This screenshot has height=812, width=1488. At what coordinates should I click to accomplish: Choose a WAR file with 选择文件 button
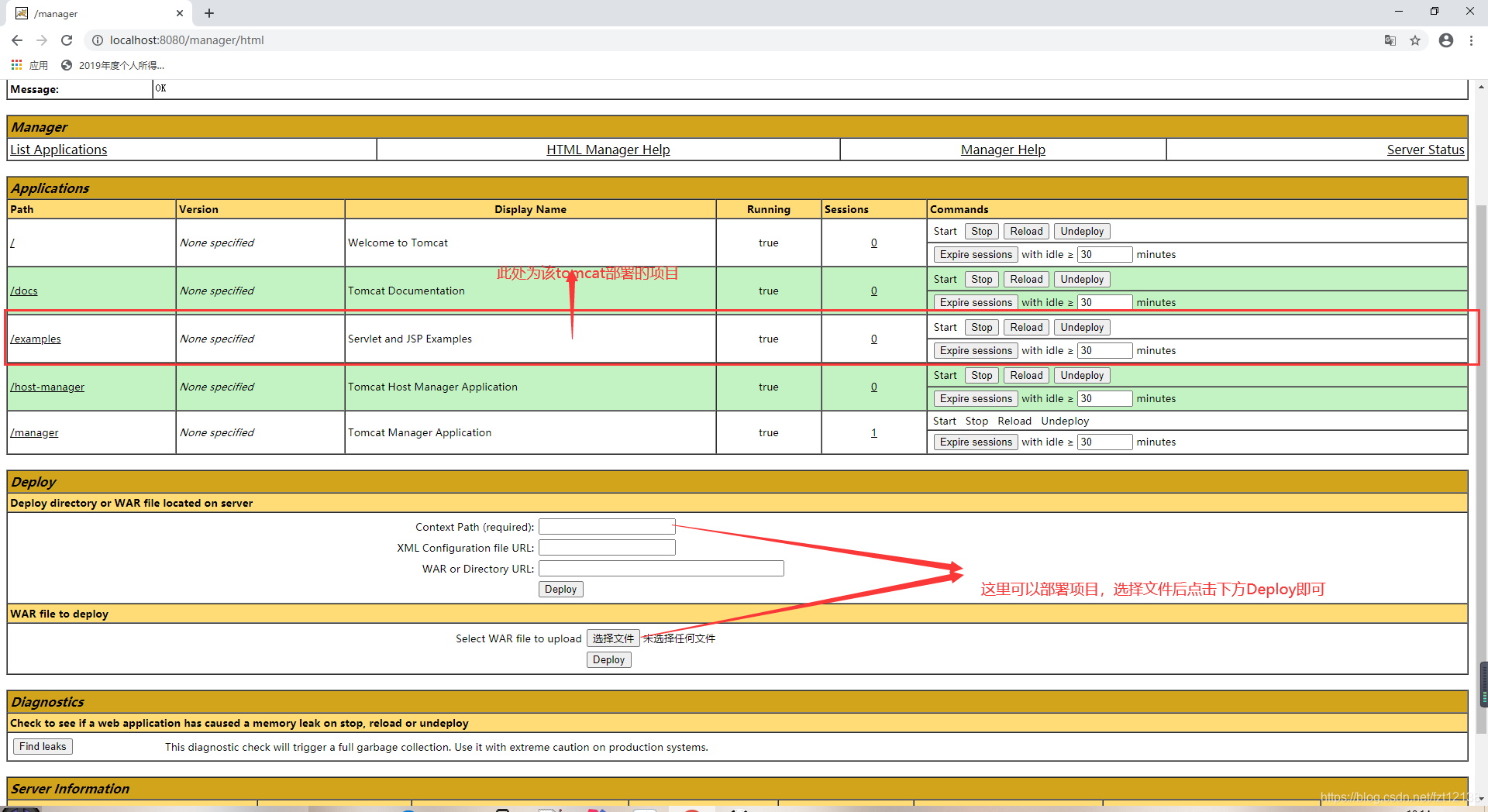click(x=613, y=638)
